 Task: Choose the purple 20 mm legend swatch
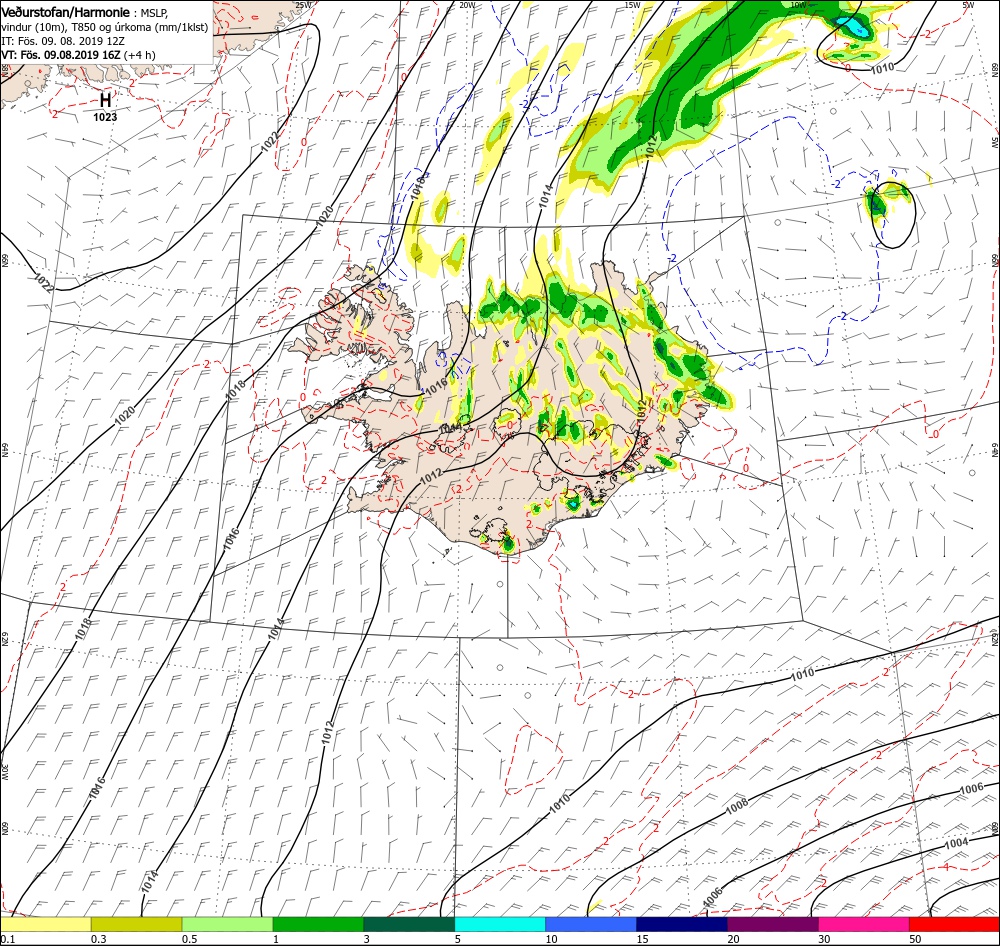[772, 924]
